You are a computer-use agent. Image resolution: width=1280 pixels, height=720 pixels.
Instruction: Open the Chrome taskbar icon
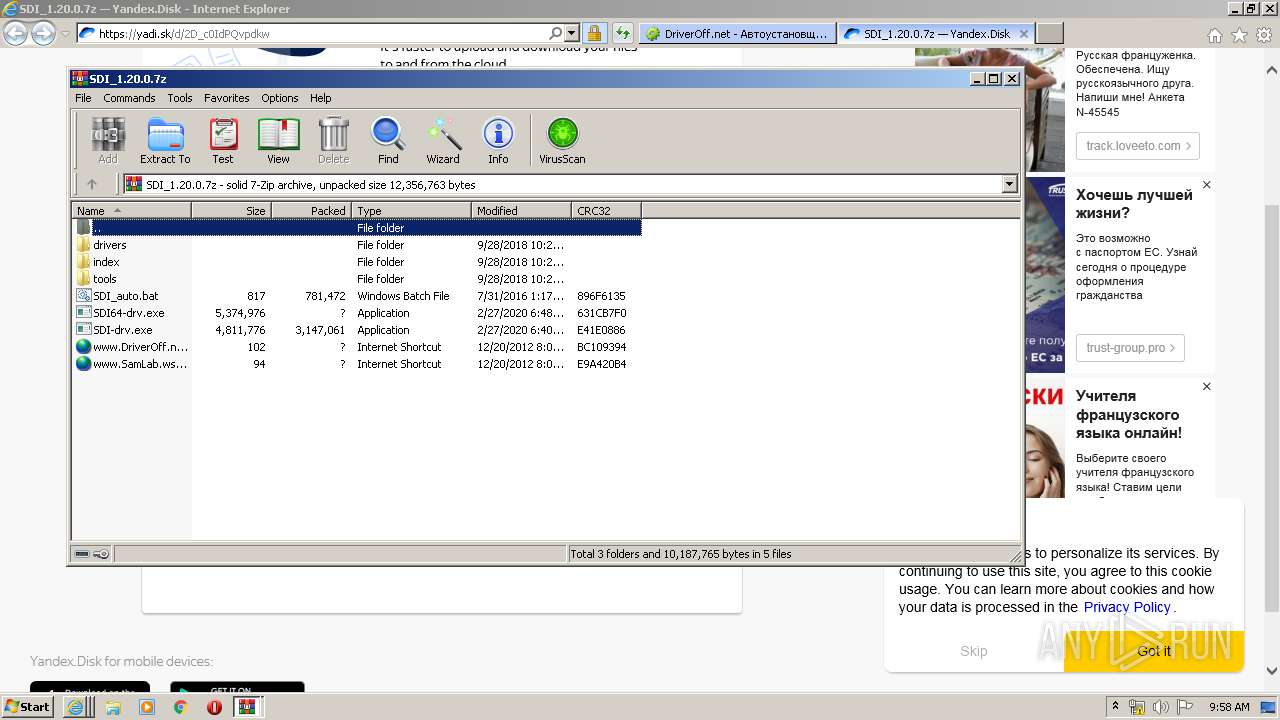pos(180,707)
